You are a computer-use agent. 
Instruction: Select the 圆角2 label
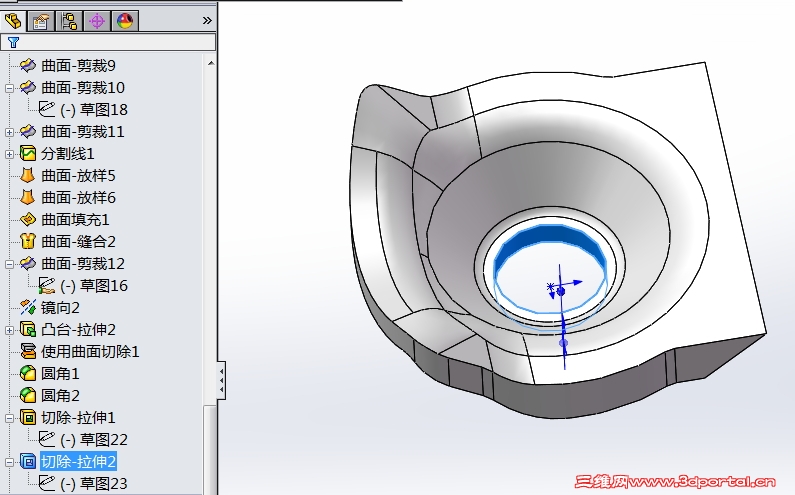pyautogui.click(x=60, y=395)
